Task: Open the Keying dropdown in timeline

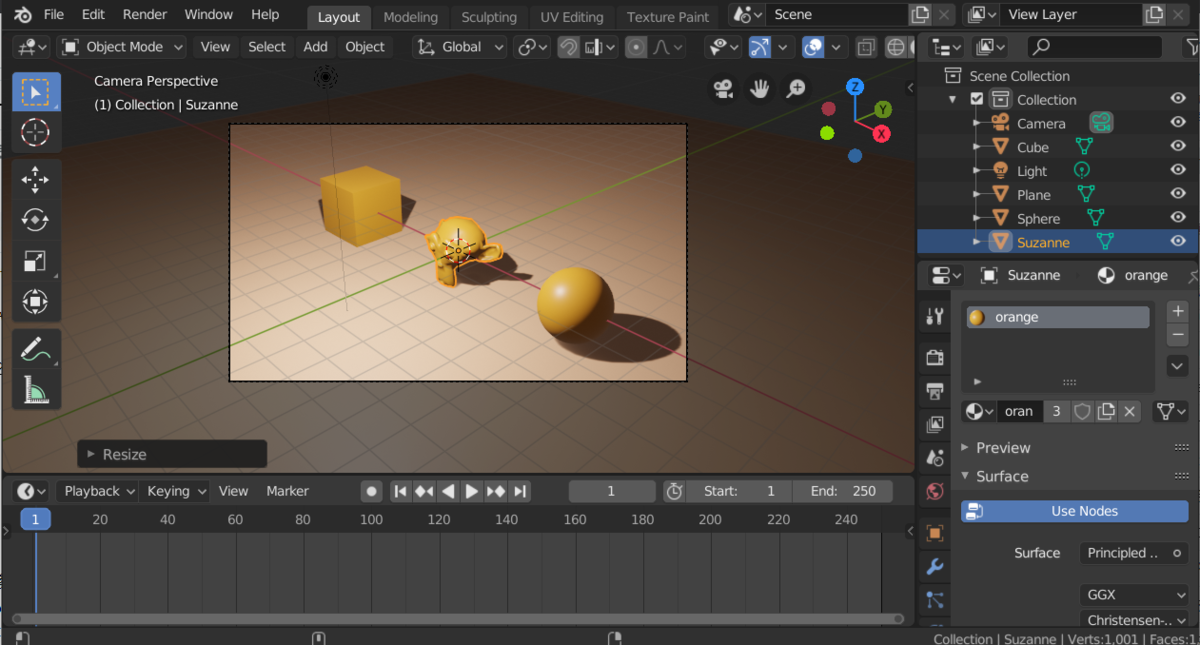Action: pyautogui.click(x=175, y=491)
